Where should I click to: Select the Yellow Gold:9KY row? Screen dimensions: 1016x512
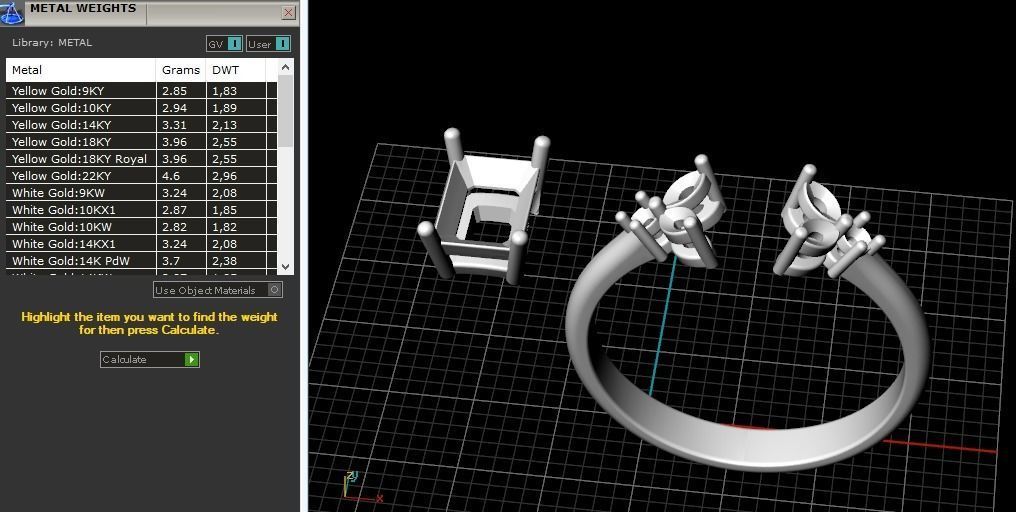[141, 91]
